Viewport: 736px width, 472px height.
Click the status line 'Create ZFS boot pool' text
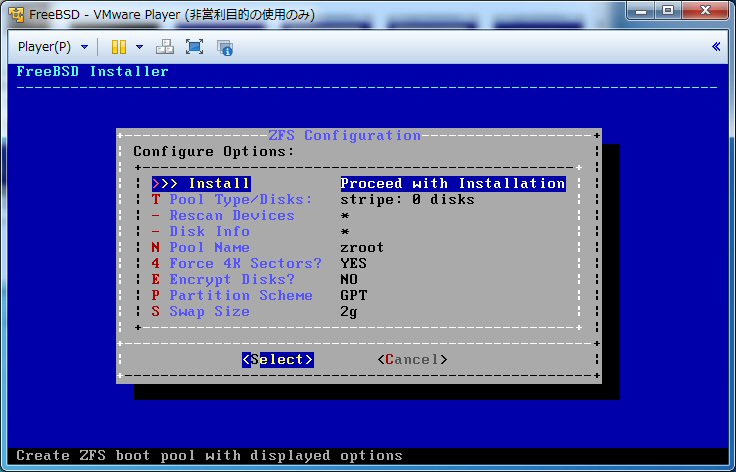point(209,456)
